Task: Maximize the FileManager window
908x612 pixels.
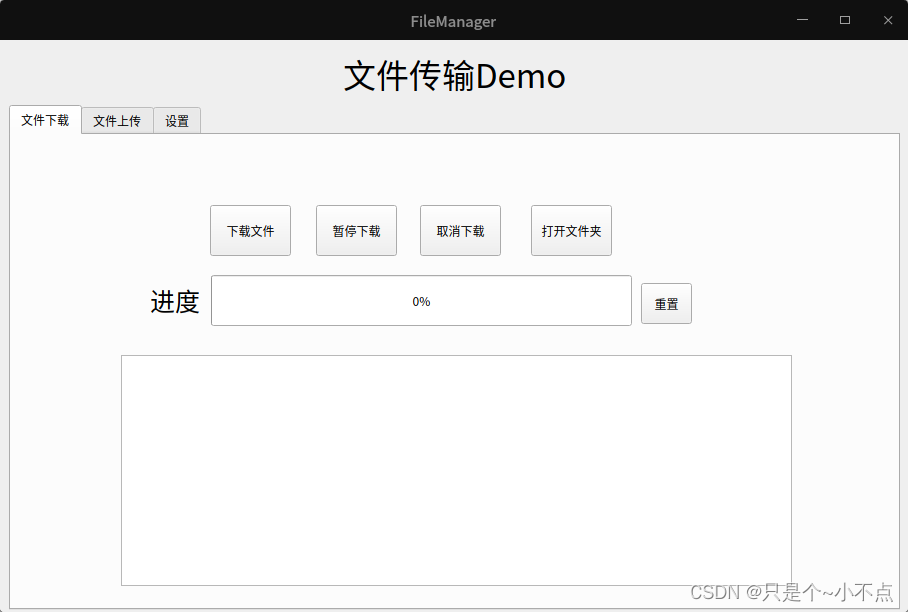Action: pos(845,20)
